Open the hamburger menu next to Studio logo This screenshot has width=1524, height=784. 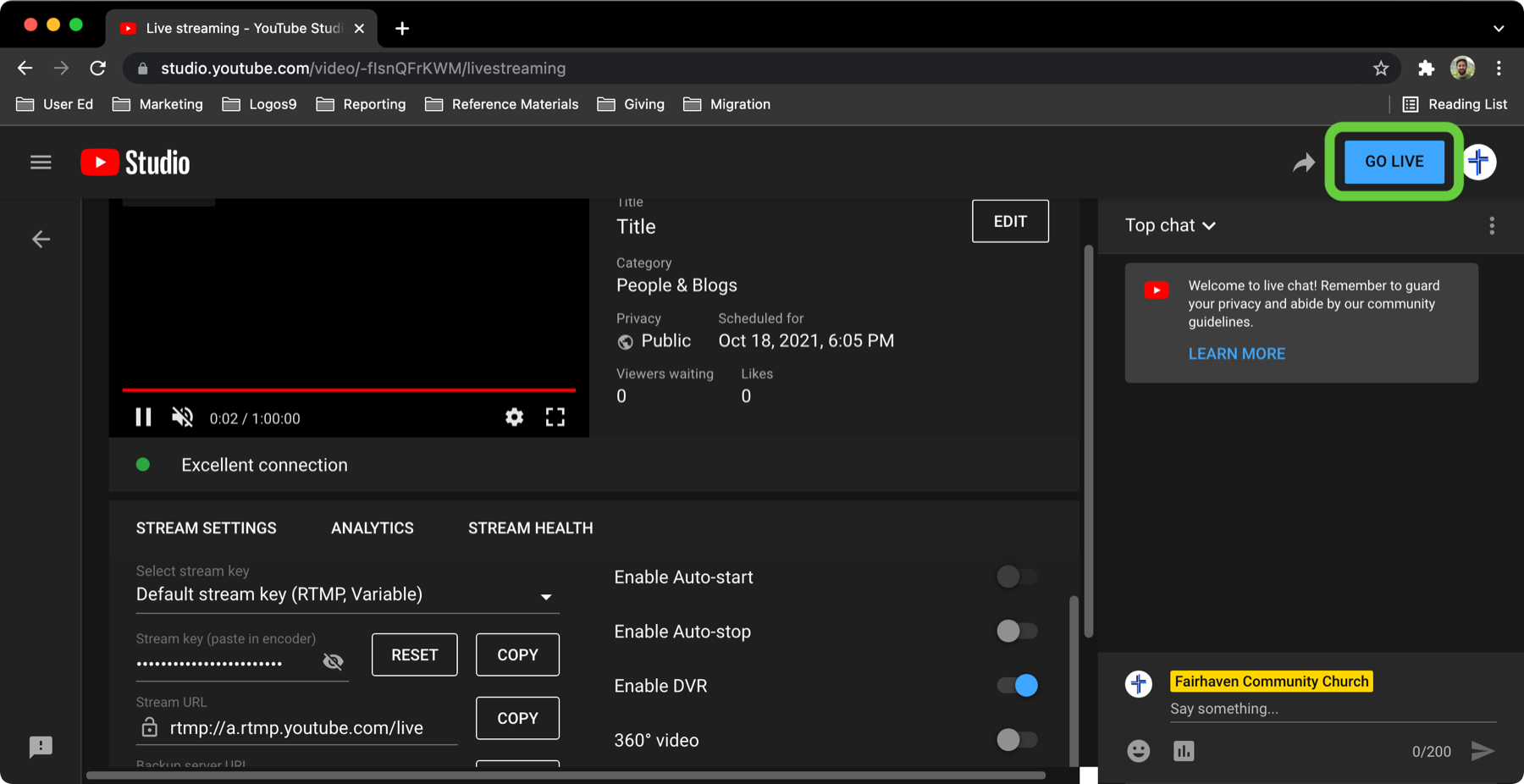pyautogui.click(x=41, y=163)
